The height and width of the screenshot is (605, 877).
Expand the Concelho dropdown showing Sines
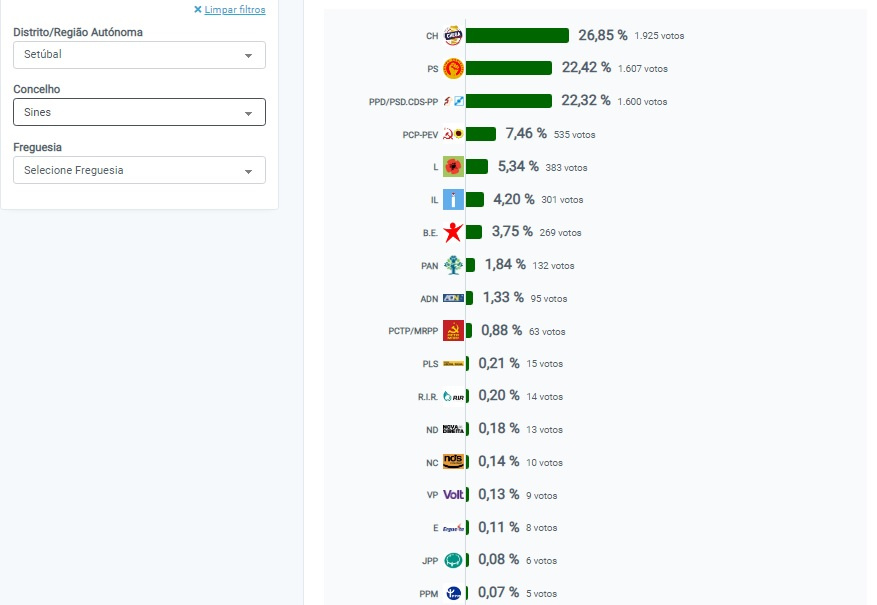[139, 112]
